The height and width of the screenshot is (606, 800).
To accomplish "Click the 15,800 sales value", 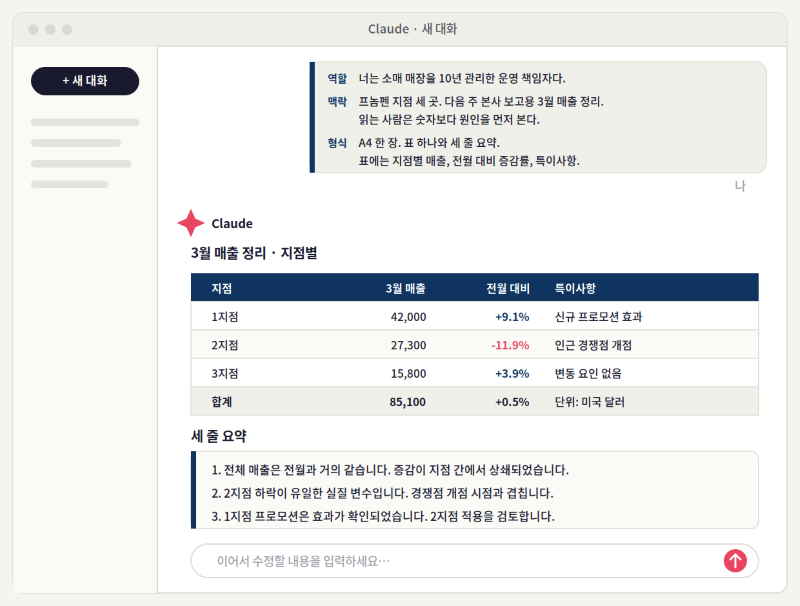I will 408,373.
